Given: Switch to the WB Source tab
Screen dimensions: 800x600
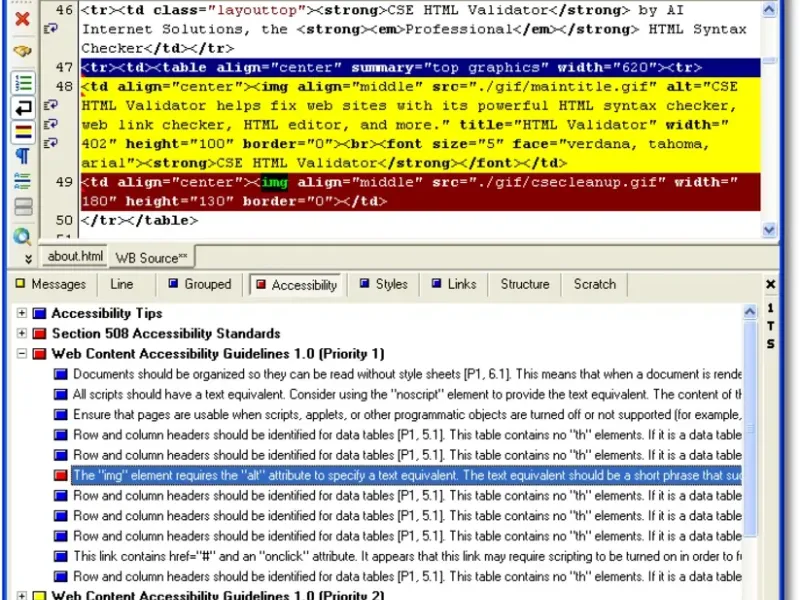Looking at the screenshot, I should [151, 258].
